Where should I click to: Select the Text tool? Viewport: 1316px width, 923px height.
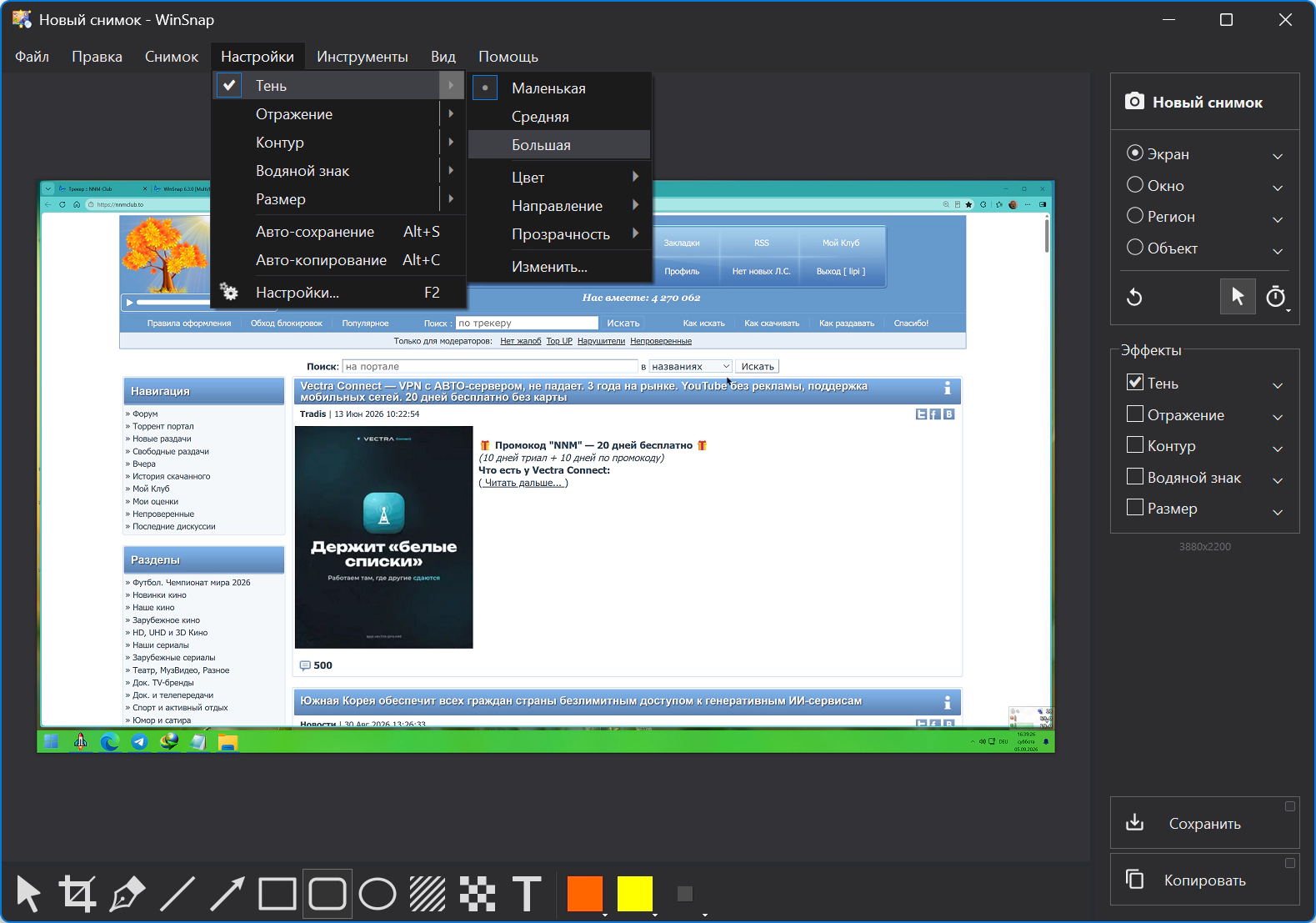coord(527,894)
